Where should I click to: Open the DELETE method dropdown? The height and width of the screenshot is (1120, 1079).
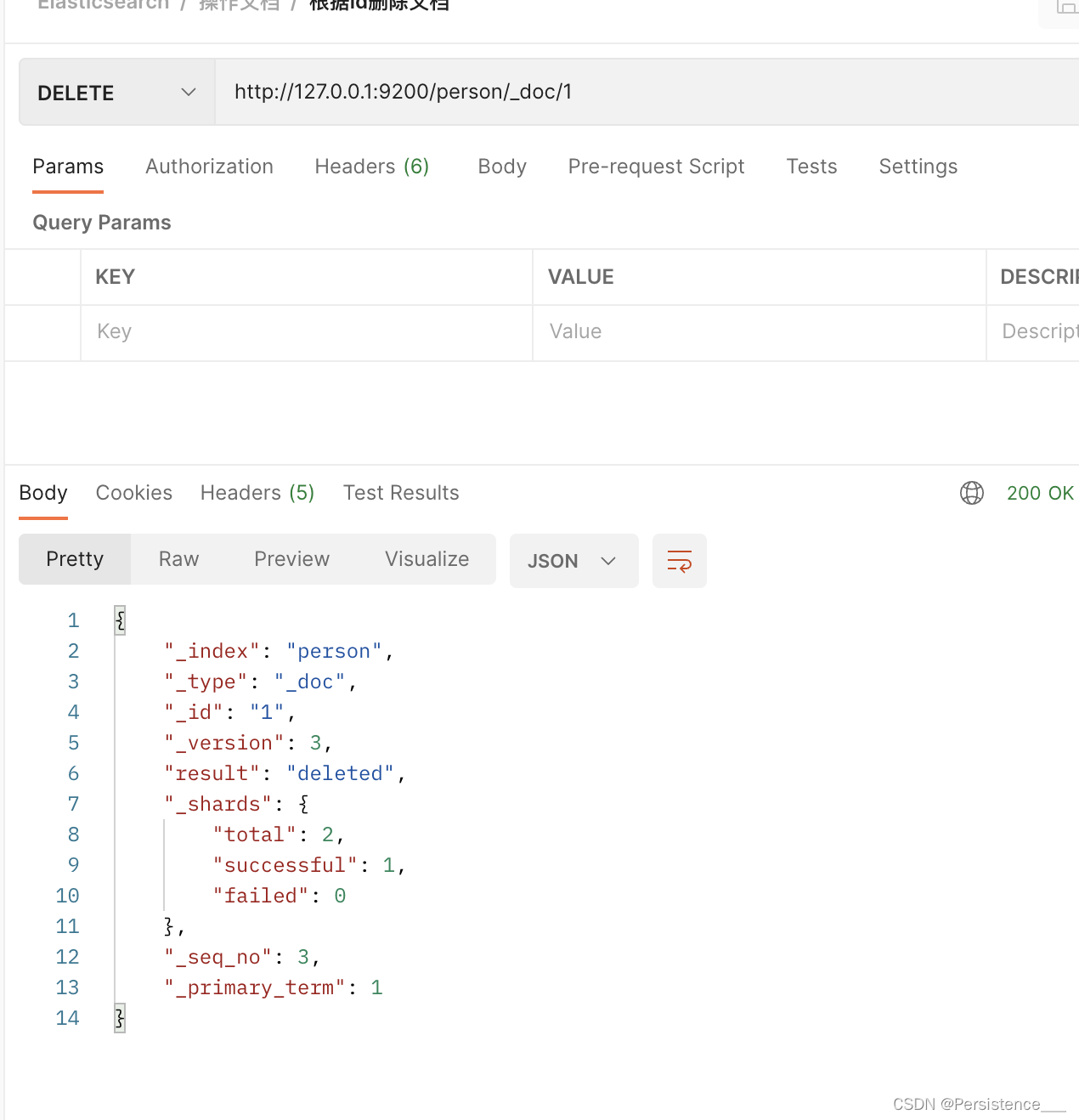point(117,93)
